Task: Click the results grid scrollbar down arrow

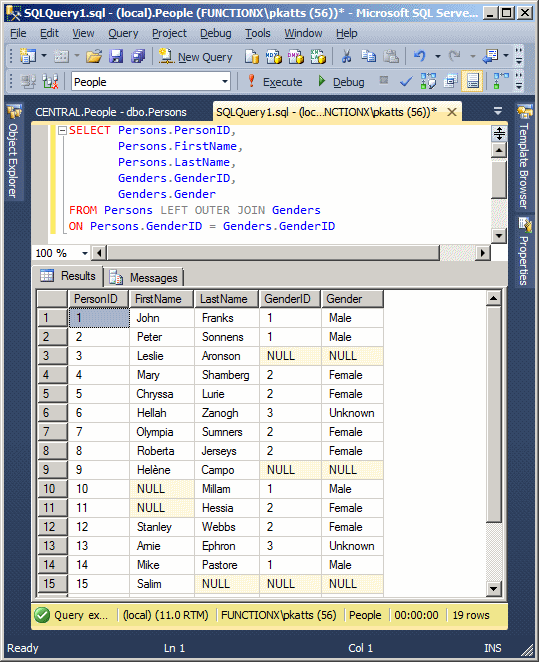Action: point(493,588)
